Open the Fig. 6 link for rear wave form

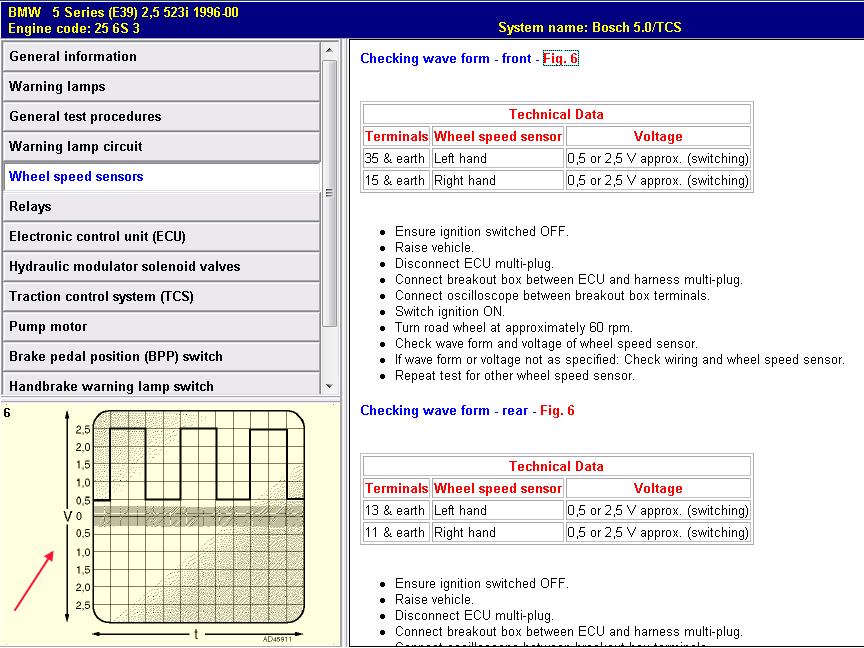557,411
